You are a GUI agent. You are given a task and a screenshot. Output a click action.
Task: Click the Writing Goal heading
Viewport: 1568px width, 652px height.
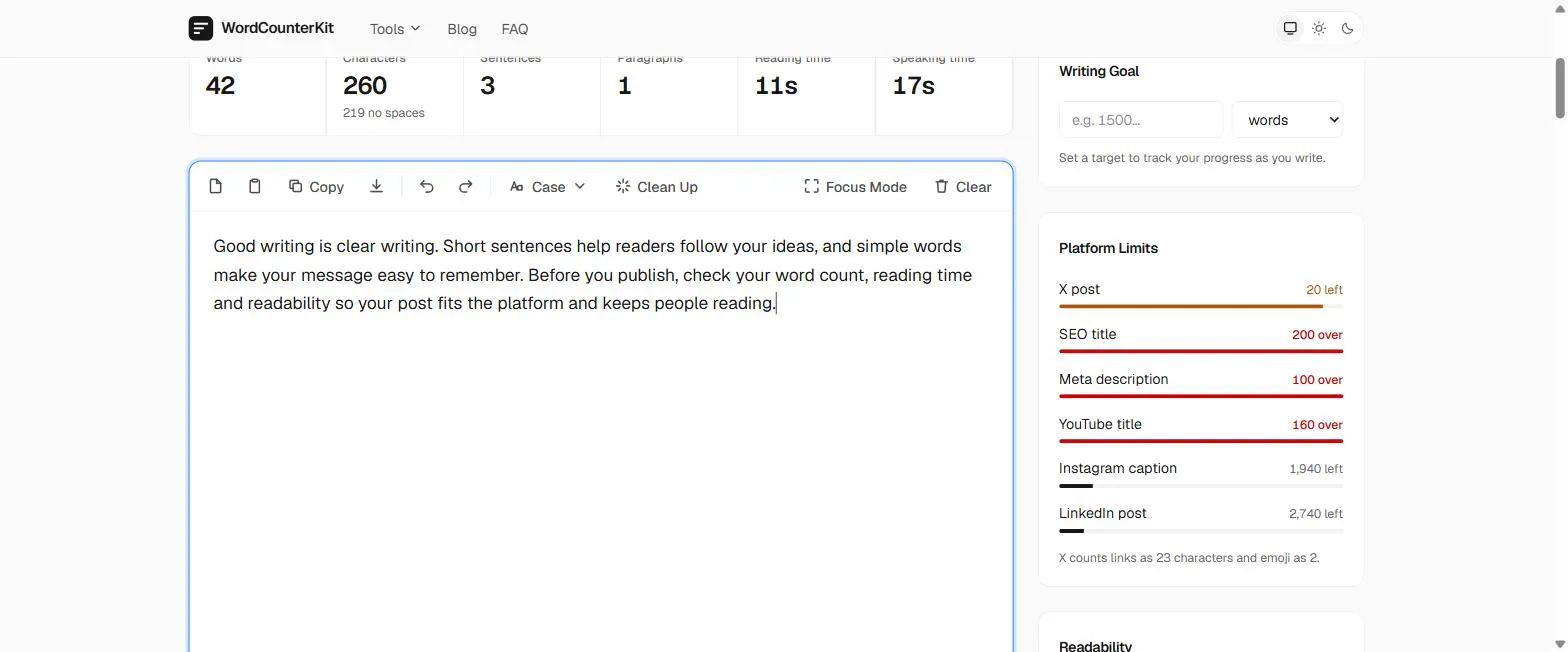1099,71
